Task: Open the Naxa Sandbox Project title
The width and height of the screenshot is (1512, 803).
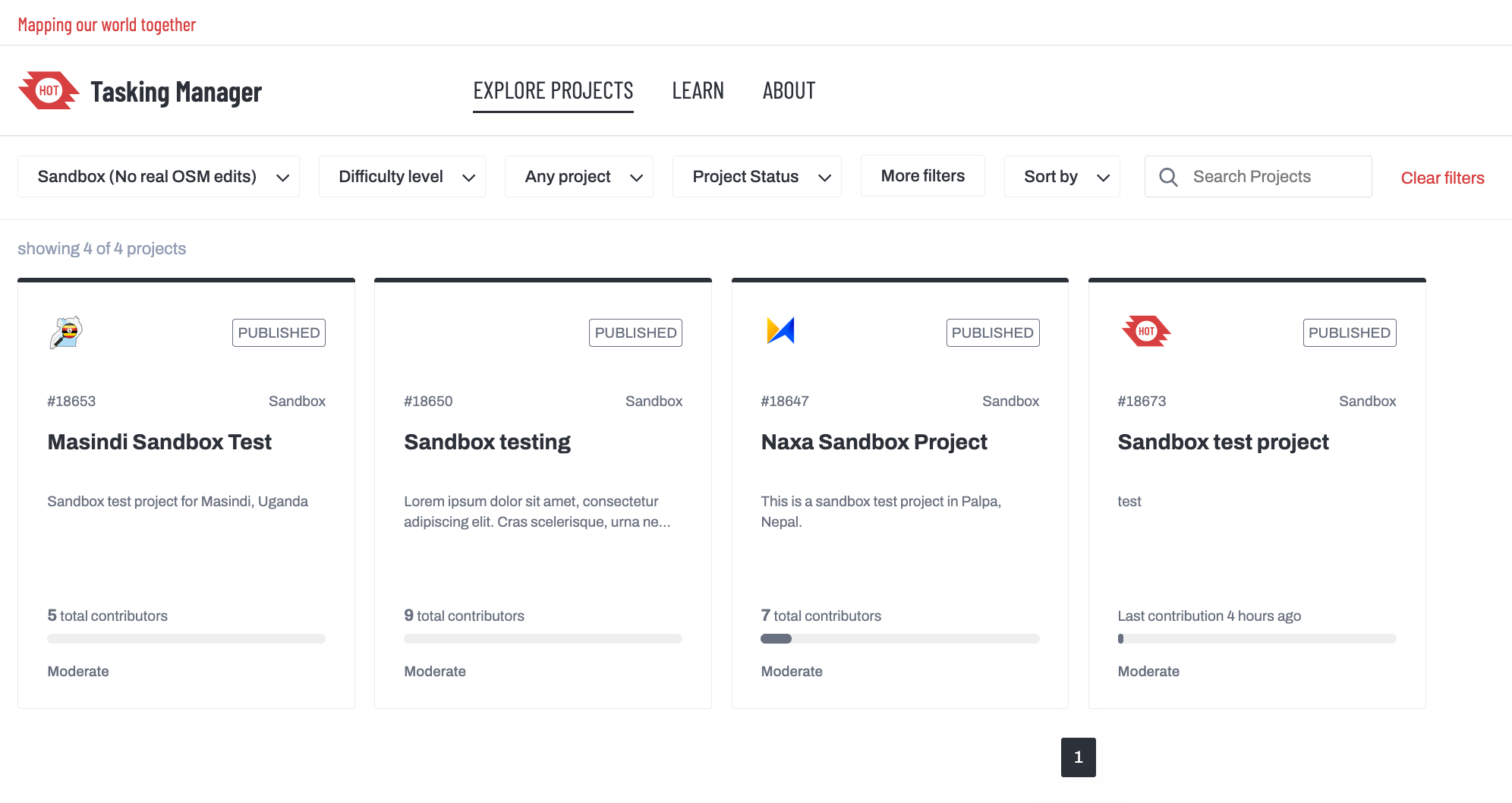Action: [874, 442]
